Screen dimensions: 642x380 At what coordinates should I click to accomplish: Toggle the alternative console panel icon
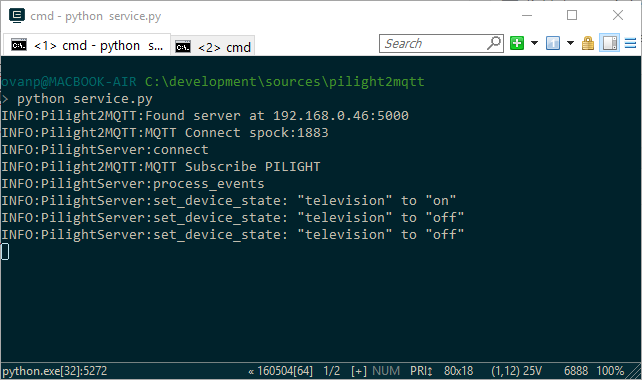pyautogui.click(x=610, y=43)
